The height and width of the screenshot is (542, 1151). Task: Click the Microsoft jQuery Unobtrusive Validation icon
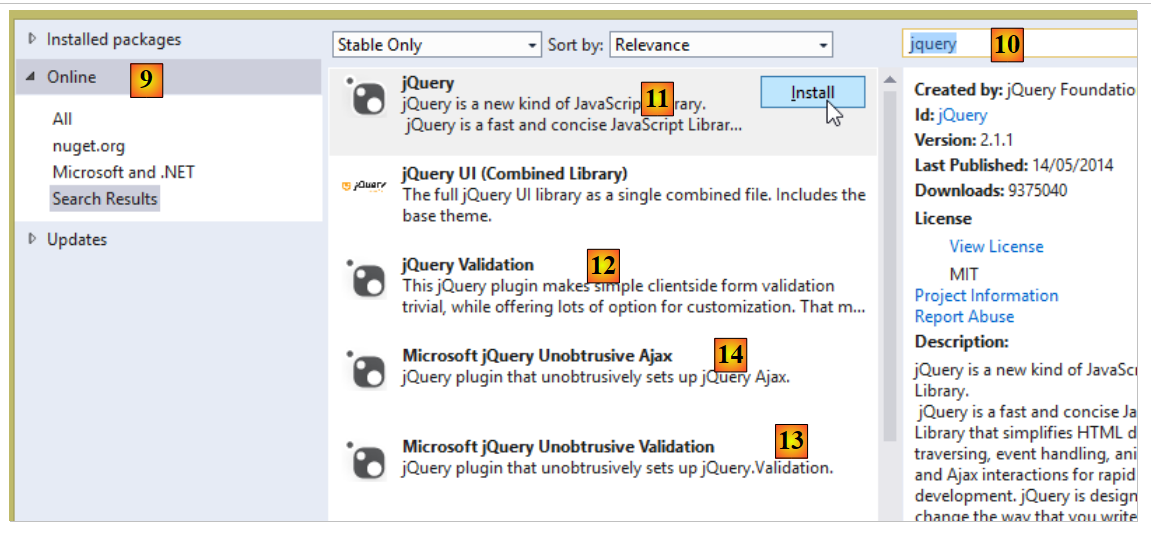point(365,460)
